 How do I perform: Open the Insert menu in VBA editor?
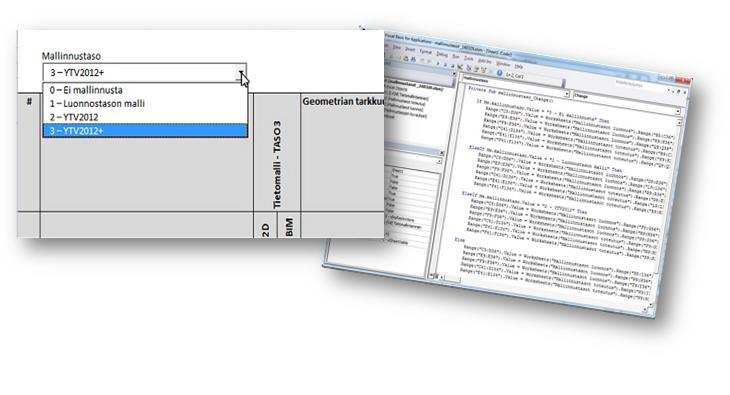point(410,49)
